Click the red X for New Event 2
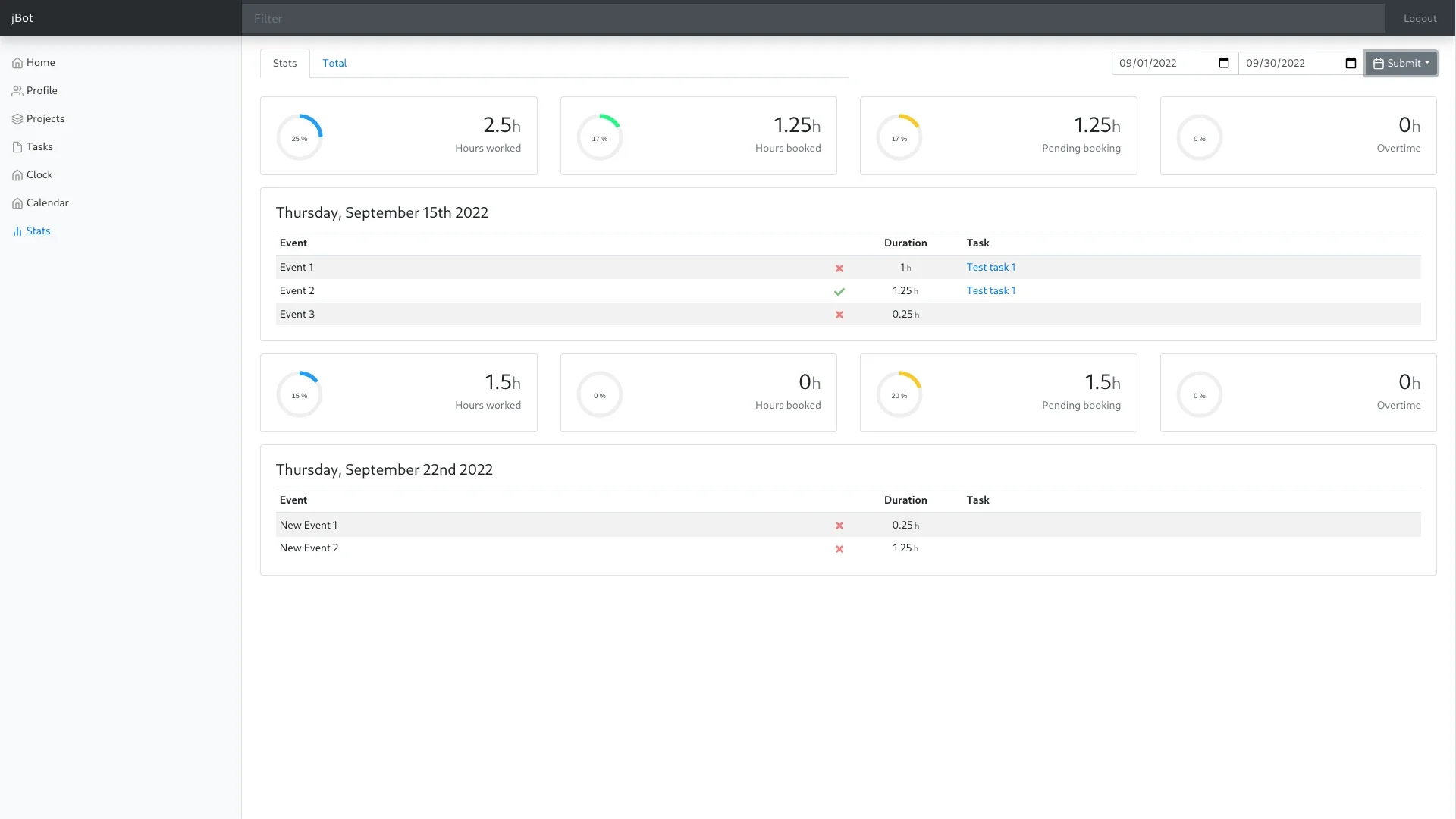Screen dimensions: 1456x819 click(x=839, y=549)
